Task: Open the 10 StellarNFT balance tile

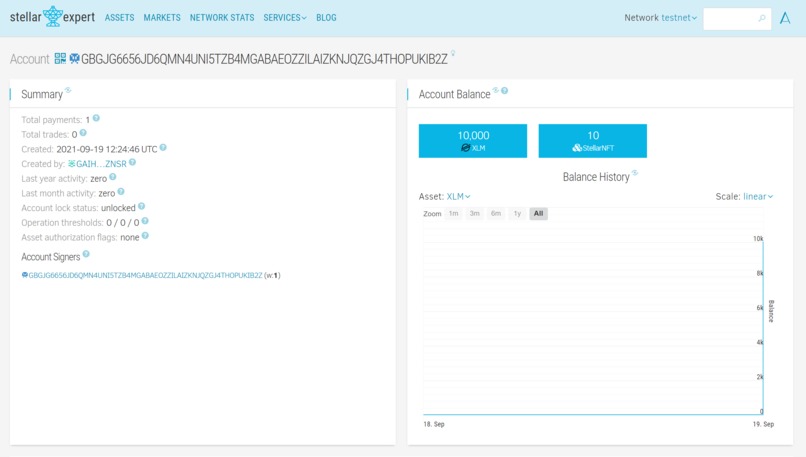Action: tap(593, 141)
